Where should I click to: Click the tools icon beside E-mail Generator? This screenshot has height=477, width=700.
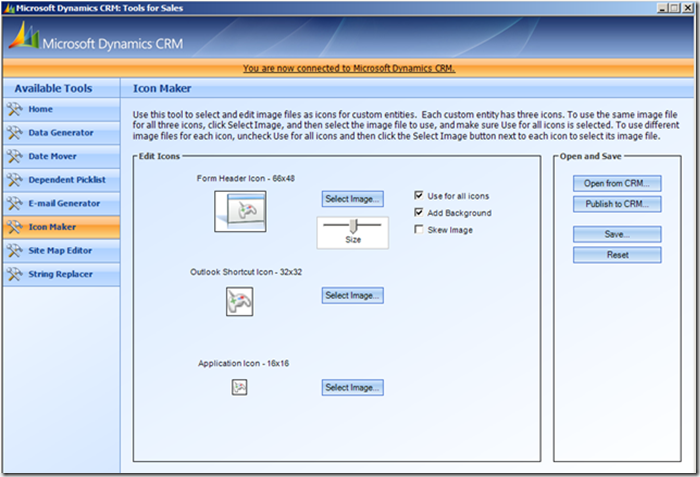(x=15, y=203)
